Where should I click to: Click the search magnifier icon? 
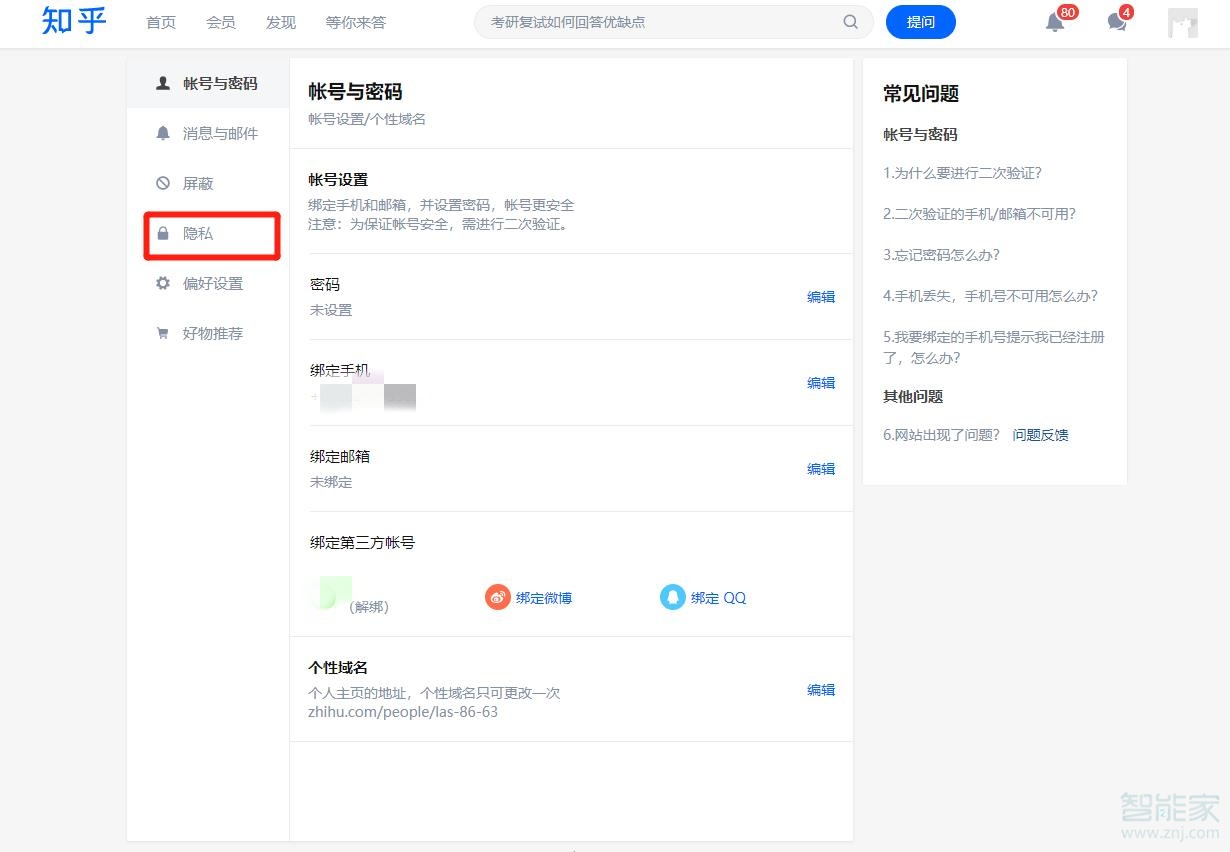pos(850,21)
